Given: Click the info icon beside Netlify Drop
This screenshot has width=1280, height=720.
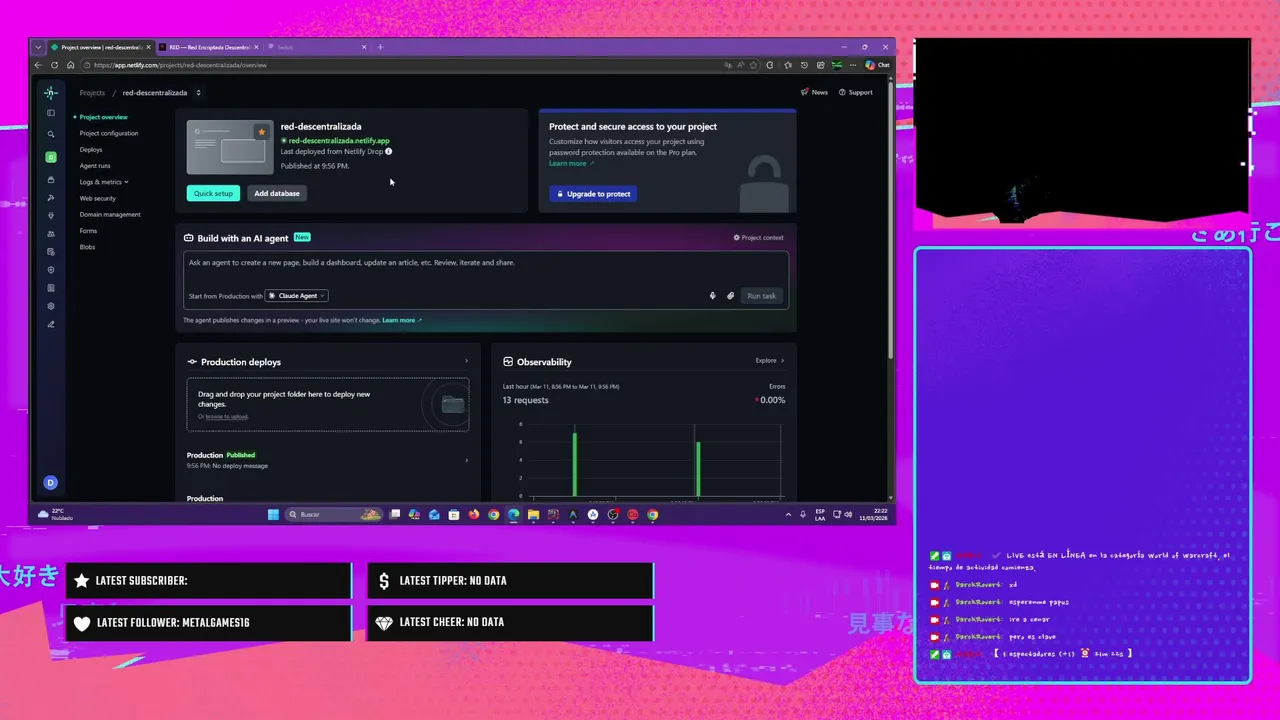Looking at the screenshot, I should click(x=389, y=152).
